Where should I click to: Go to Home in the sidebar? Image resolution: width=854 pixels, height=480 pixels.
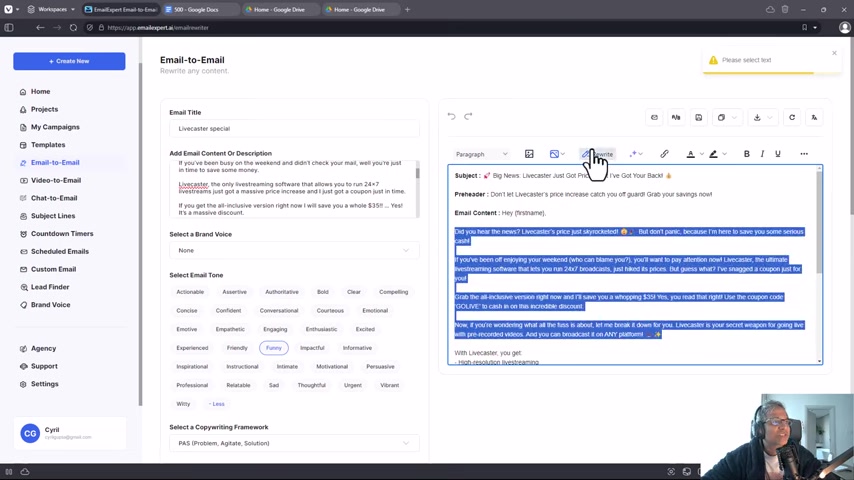40,92
